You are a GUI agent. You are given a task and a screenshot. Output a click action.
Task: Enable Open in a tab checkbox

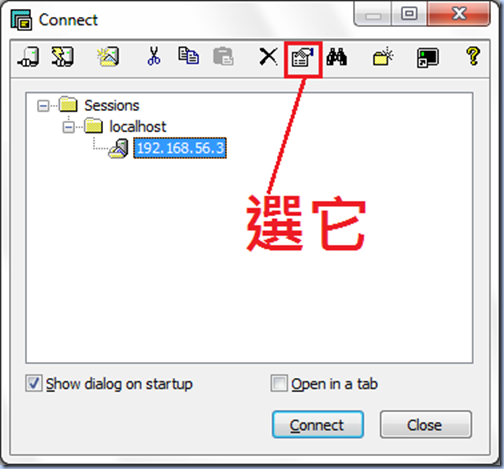[279, 383]
